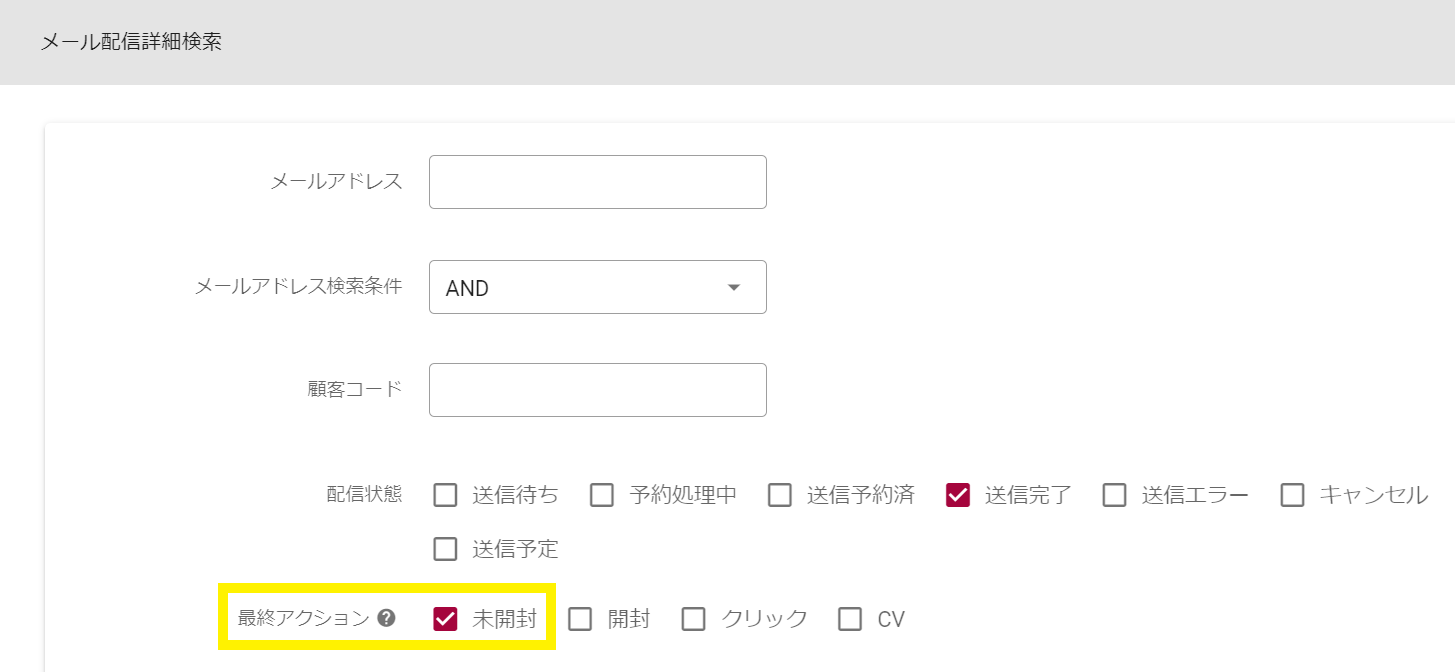Click the 顧客コード input field
This screenshot has height=672, width=1455.
(x=597, y=390)
